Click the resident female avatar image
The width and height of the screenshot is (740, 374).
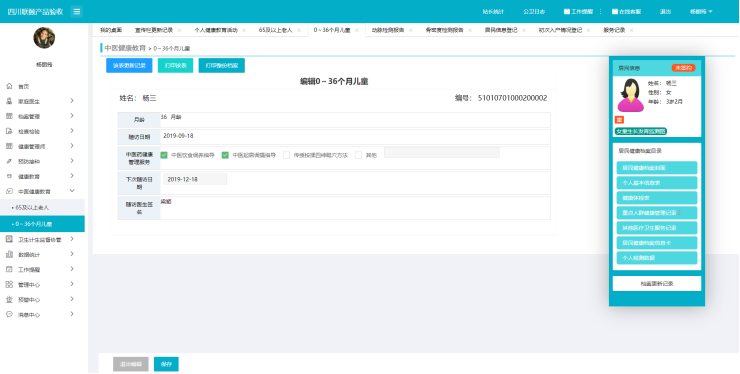coord(631,95)
